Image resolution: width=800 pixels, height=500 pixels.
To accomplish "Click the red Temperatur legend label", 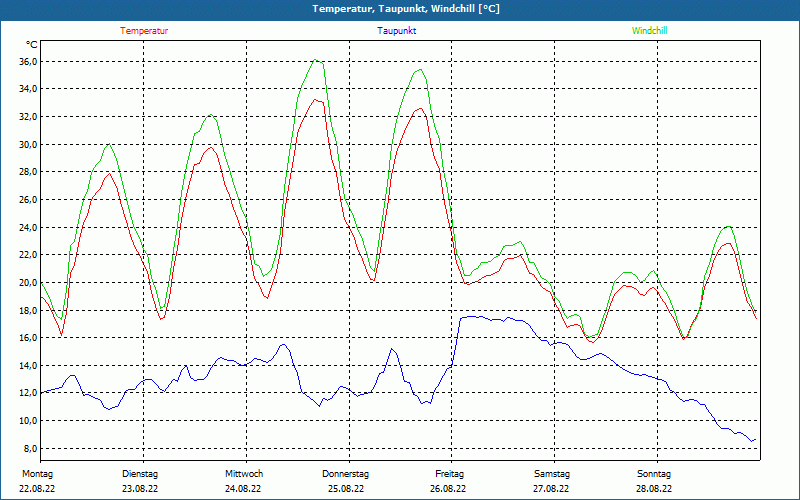I will tap(144, 31).
